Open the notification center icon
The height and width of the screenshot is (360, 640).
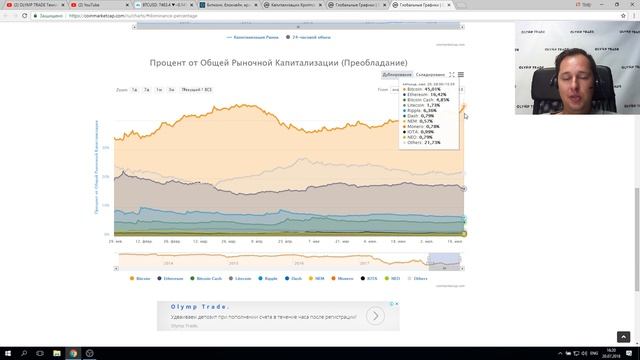point(629,353)
